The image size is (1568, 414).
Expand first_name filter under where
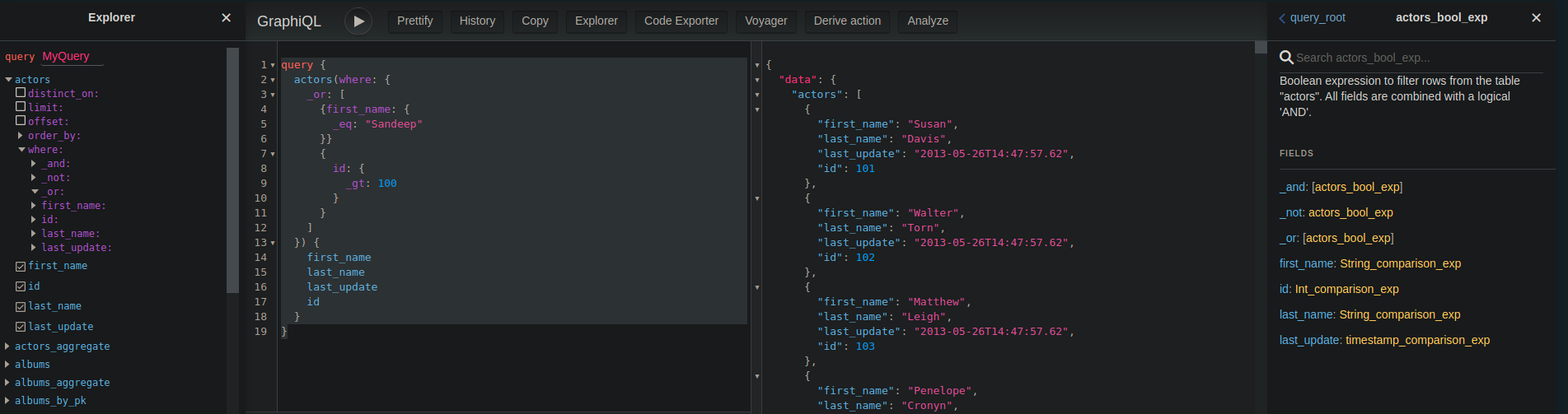(34, 206)
